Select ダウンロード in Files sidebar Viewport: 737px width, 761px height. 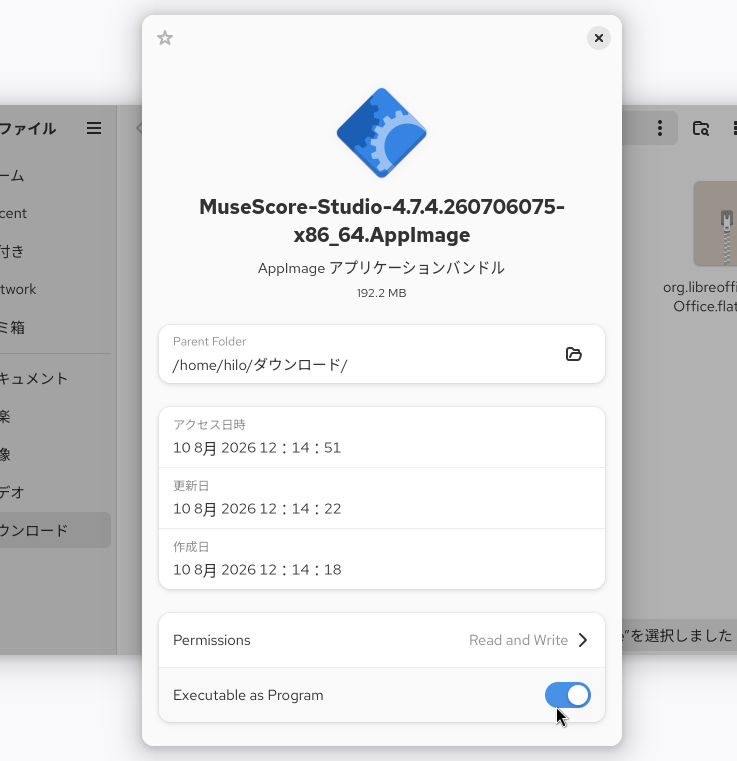(x=54, y=530)
